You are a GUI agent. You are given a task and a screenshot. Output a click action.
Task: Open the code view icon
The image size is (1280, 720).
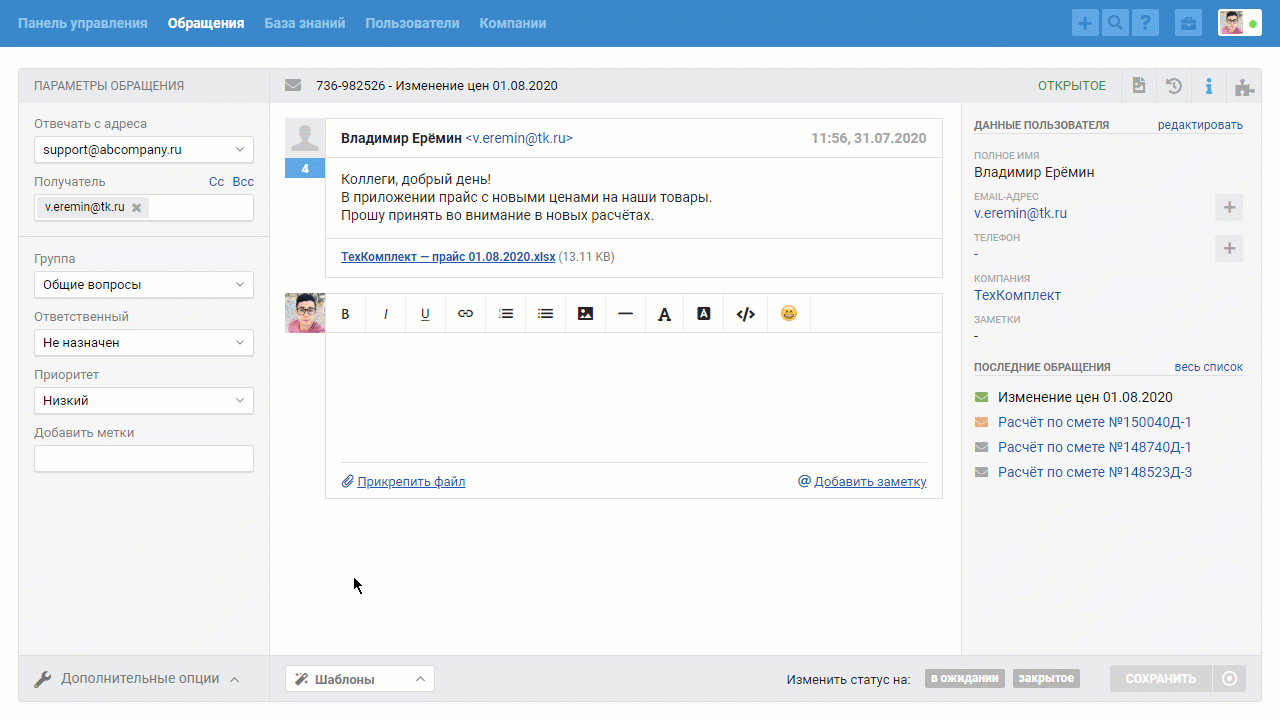pos(745,313)
